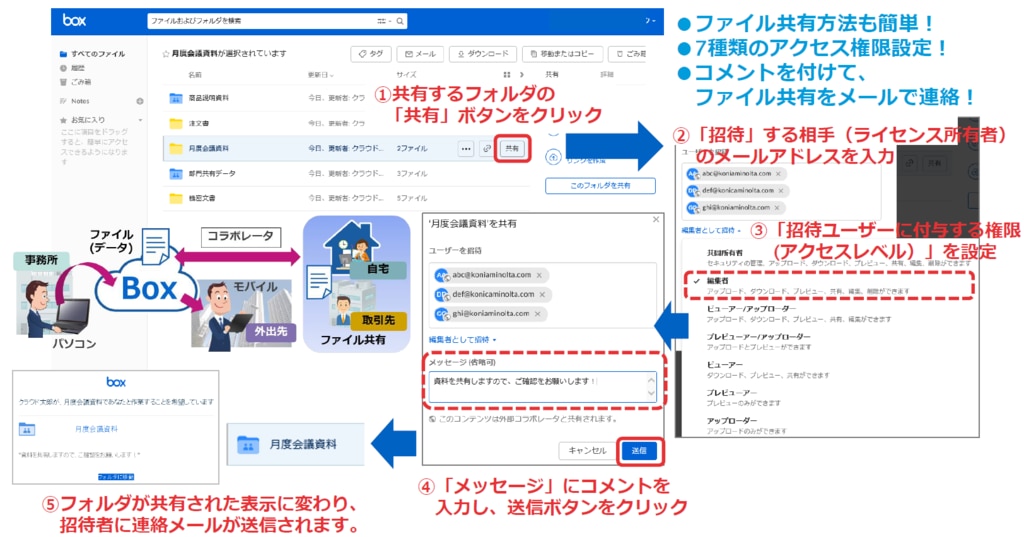Viewport: 1024px width, 537px height.
Task: Collapse the お気に入り section arrow
Action: pyautogui.click(x=140, y=120)
